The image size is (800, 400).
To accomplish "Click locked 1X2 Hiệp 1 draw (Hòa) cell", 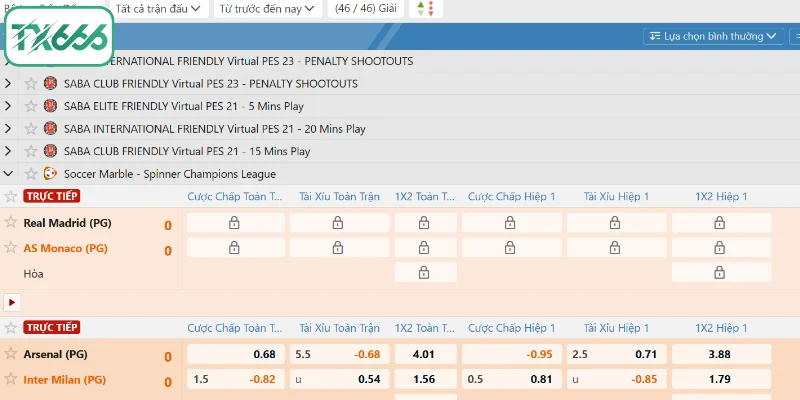I will (721, 272).
